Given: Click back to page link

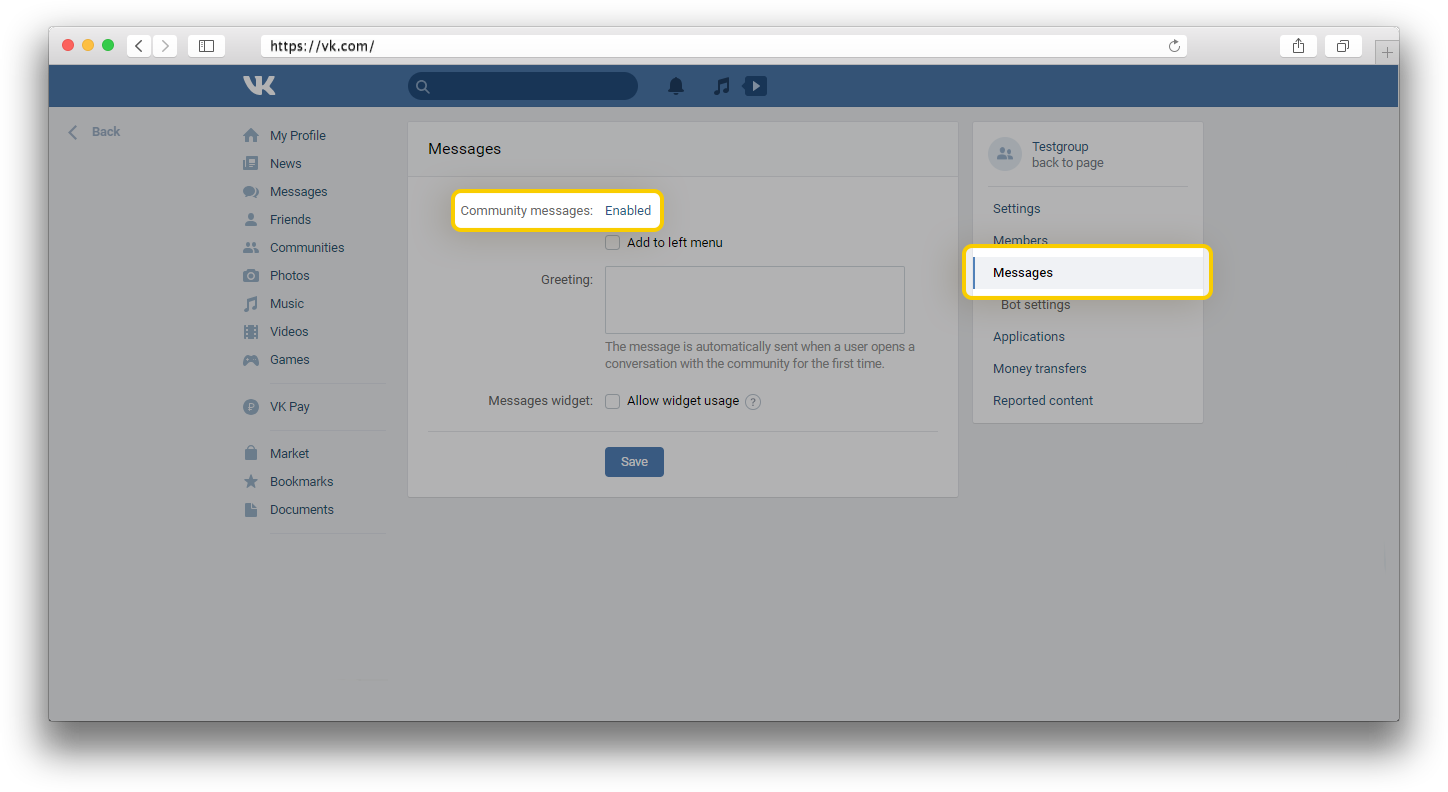Looking at the screenshot, I should pos(1068,163).
